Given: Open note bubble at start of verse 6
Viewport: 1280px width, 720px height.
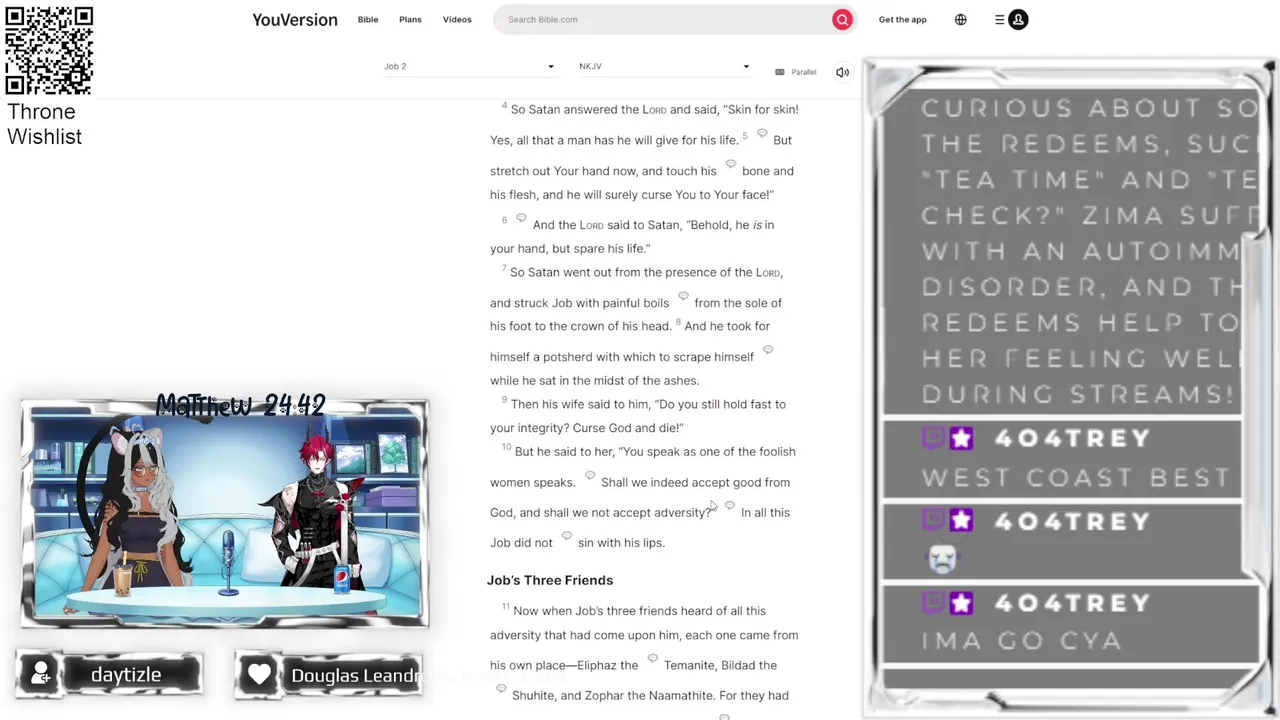Looking at the screenshot, I should tap(521, 218).
